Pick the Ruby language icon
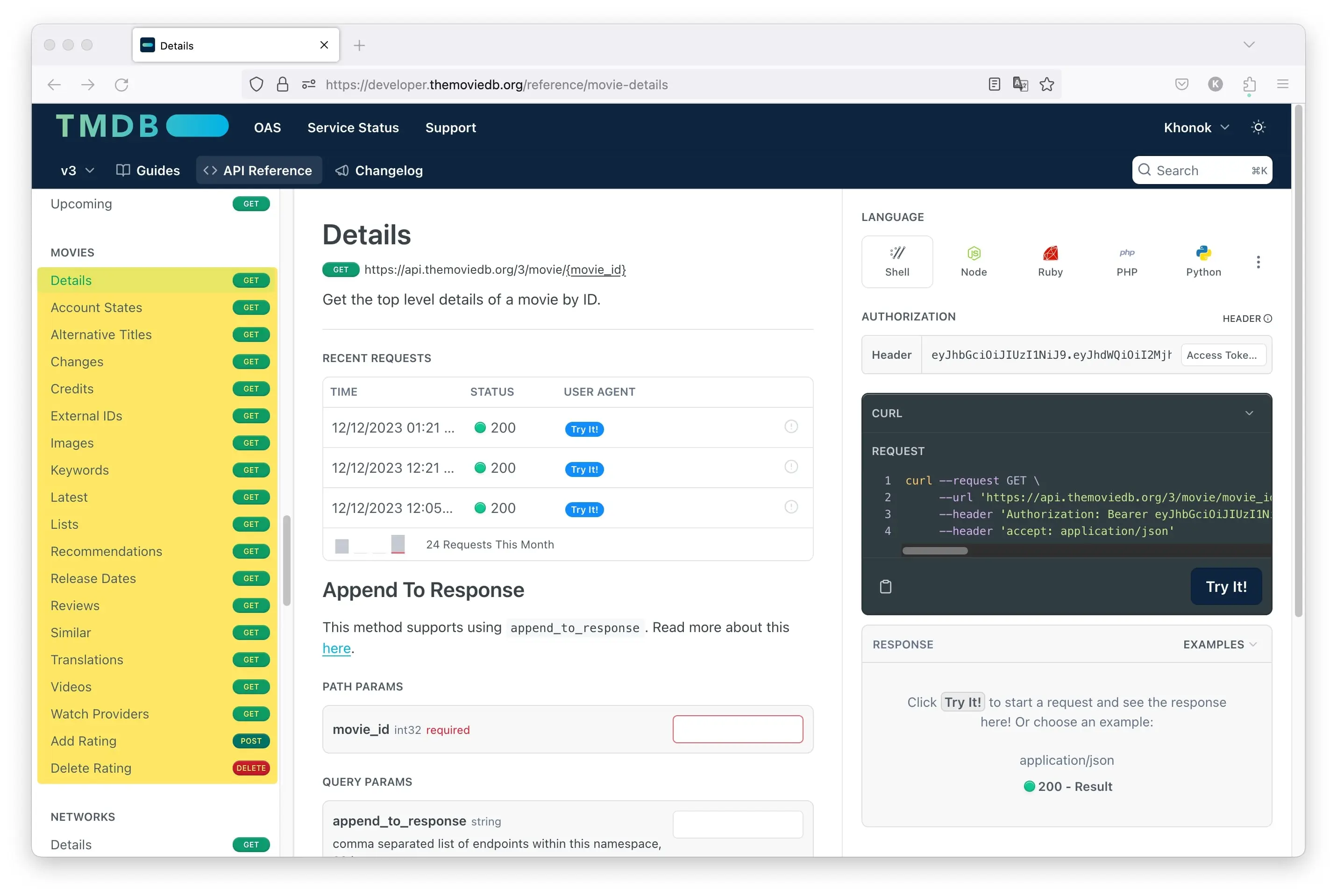Screen dimensions: 1337x896 point(1050,253)
